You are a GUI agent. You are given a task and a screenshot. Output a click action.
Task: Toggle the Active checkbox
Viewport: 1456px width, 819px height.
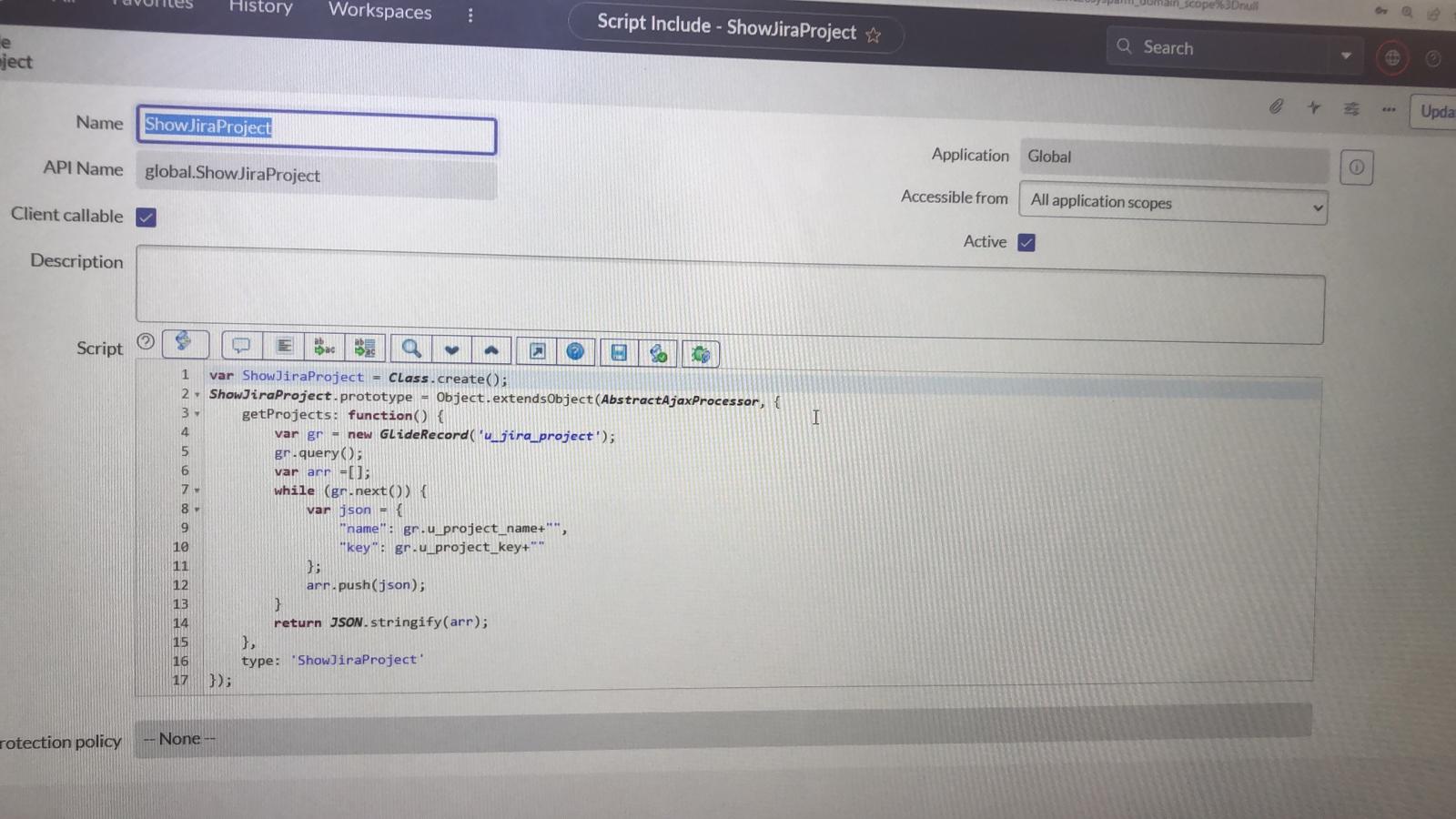[1026, 243]
